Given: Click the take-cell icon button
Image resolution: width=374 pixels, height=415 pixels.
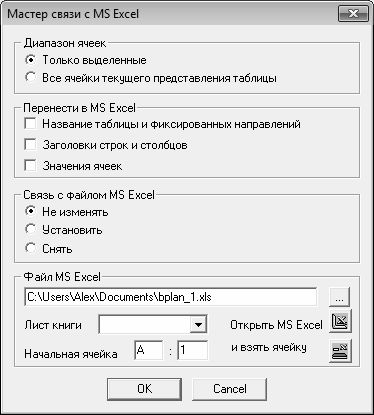Looking at the screenshot, I should click(340, 351).
